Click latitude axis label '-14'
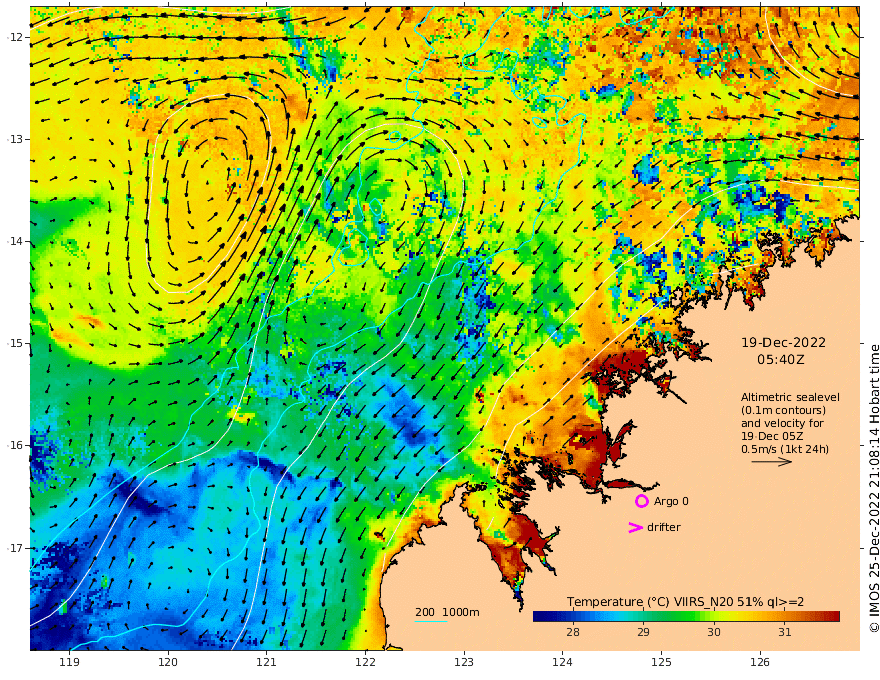This screenshot has width=880, height=680. (15, 241)
